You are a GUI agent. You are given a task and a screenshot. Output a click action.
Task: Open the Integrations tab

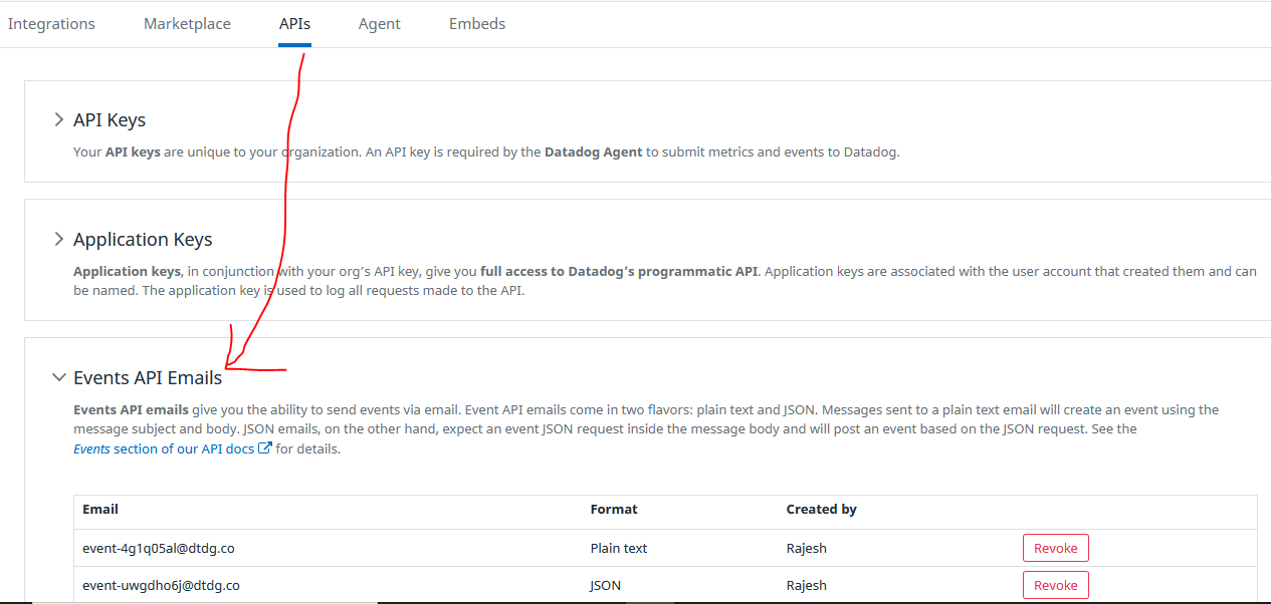pos(51,24)
